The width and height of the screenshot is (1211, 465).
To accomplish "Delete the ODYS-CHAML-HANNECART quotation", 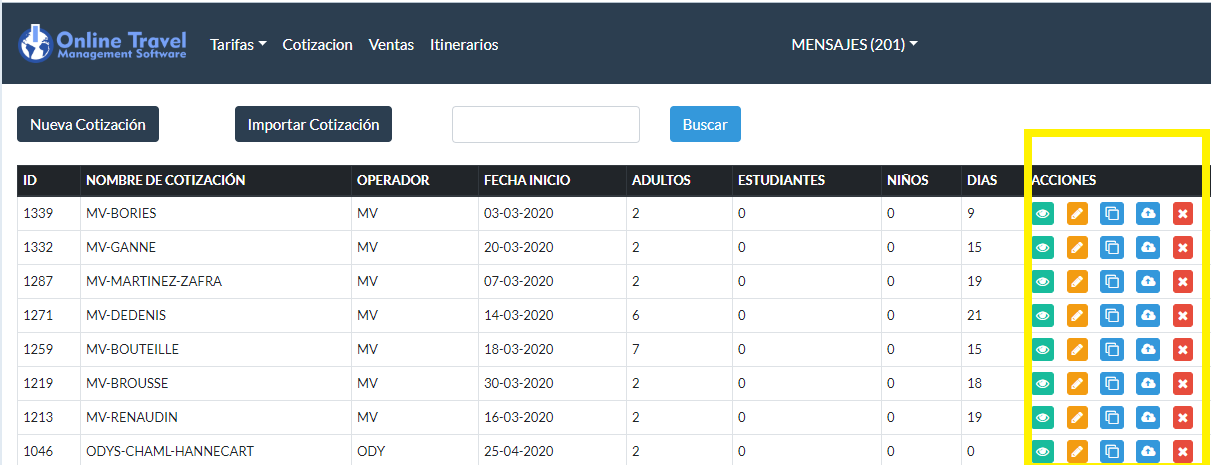I will click(x=1182, y=451).
